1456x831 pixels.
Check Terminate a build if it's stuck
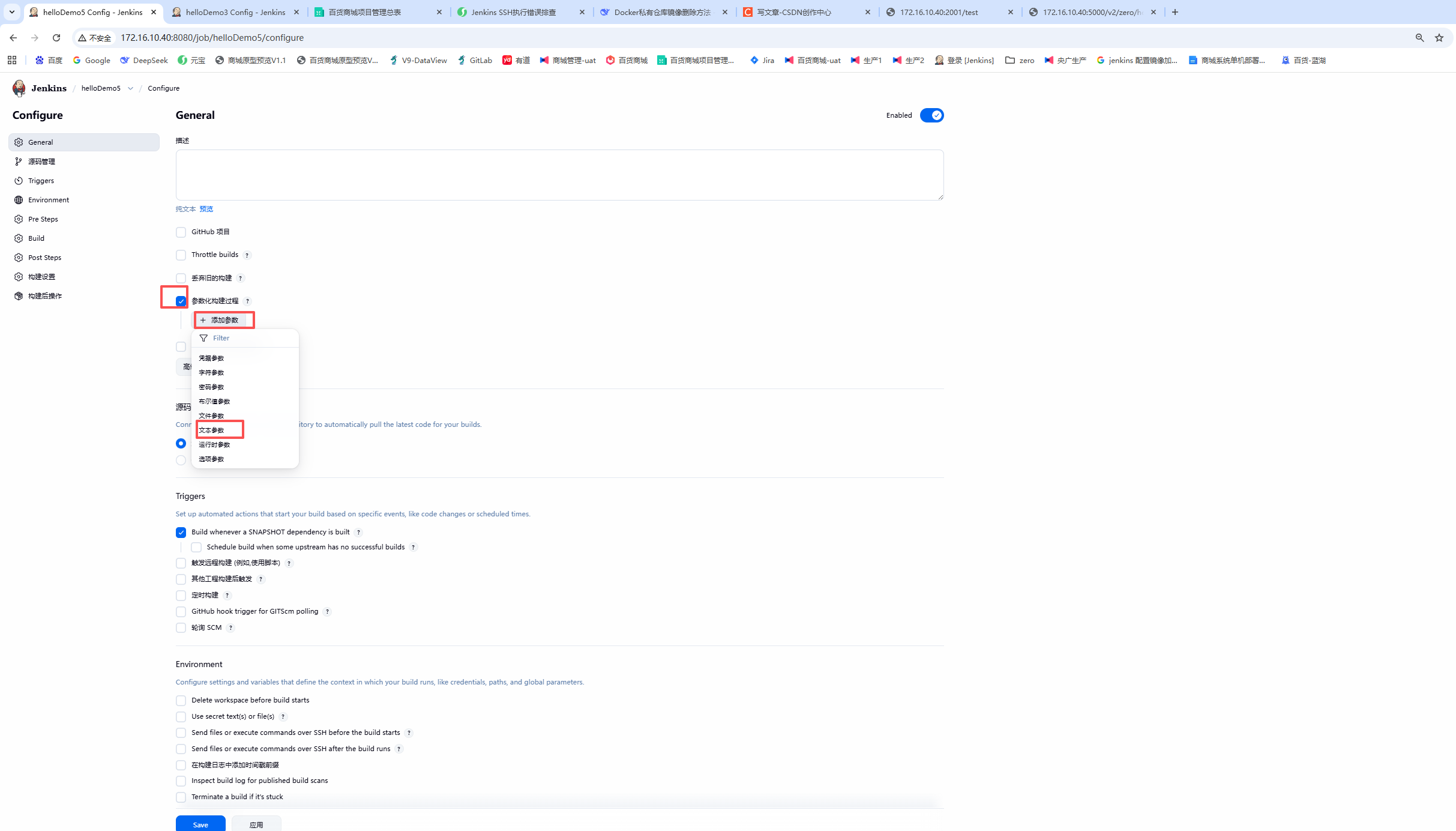(181, 797)
